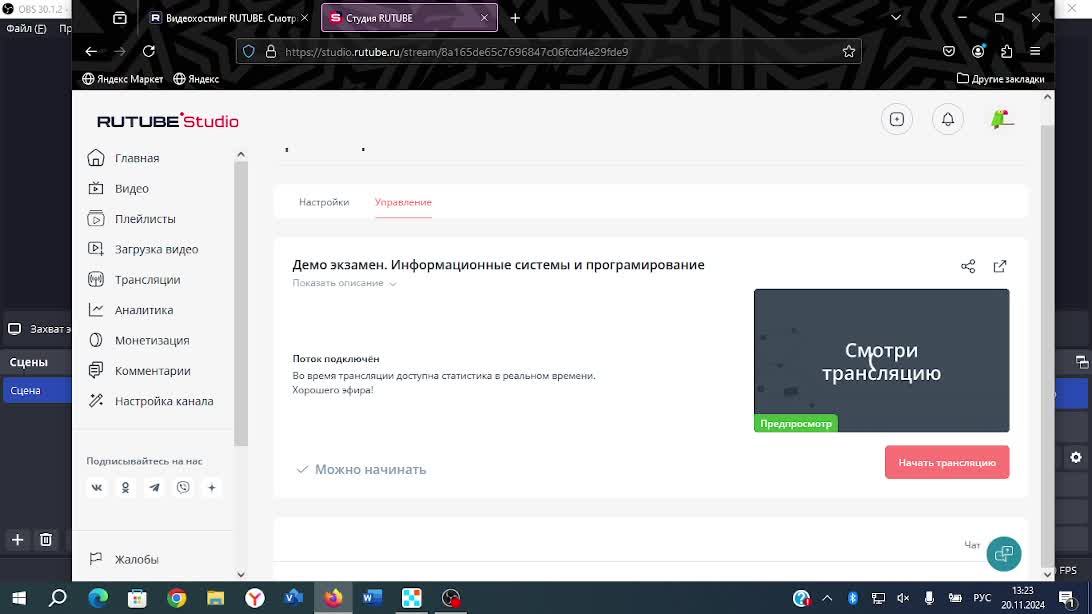
Task: Launch Chrome from the taskbar
Action: coord(177,598)
